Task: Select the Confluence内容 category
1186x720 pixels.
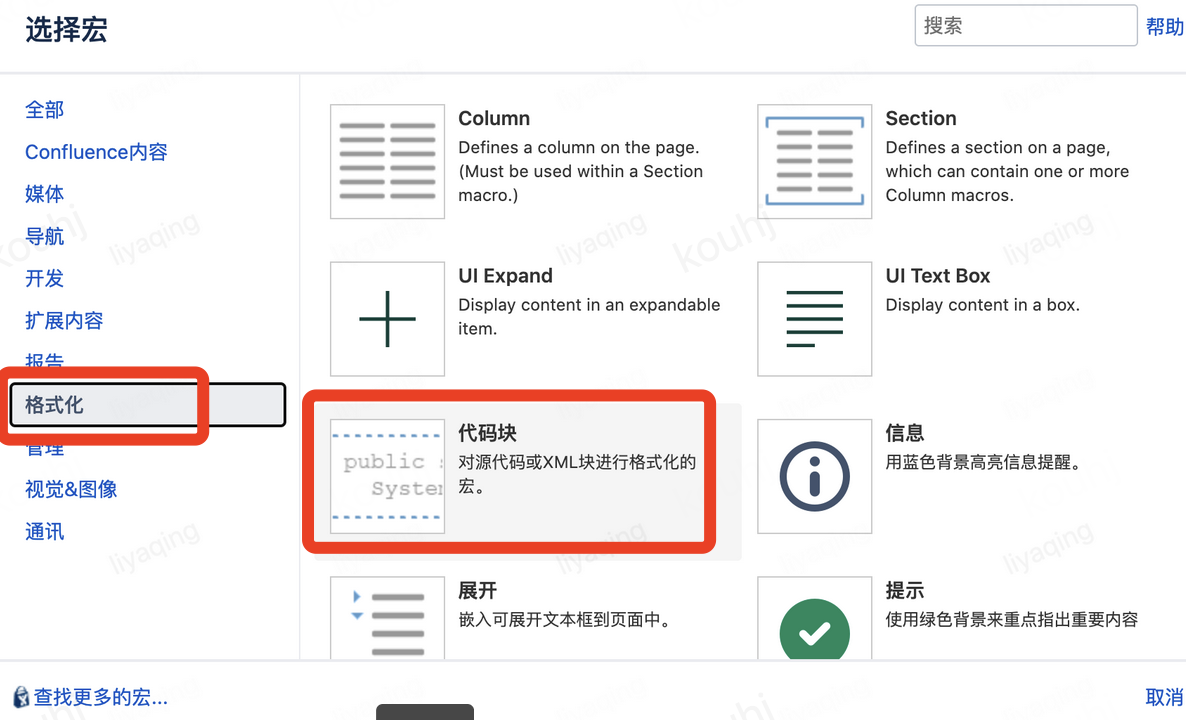Action: [96, 151]
